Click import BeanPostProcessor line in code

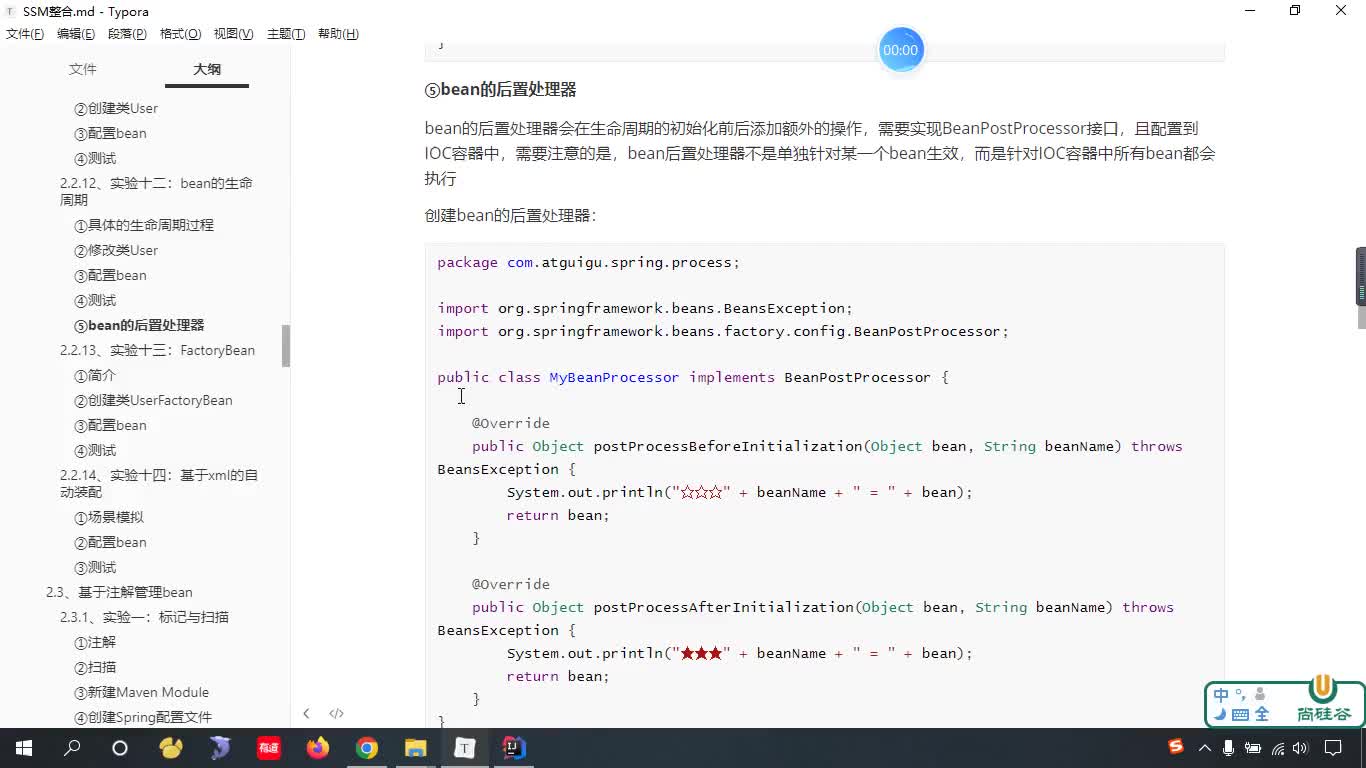click(723, 331)
